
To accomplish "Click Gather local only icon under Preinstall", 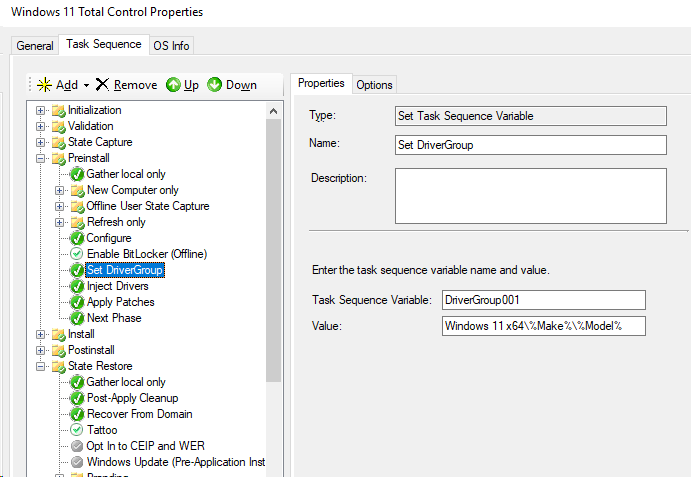I will 77,174.
